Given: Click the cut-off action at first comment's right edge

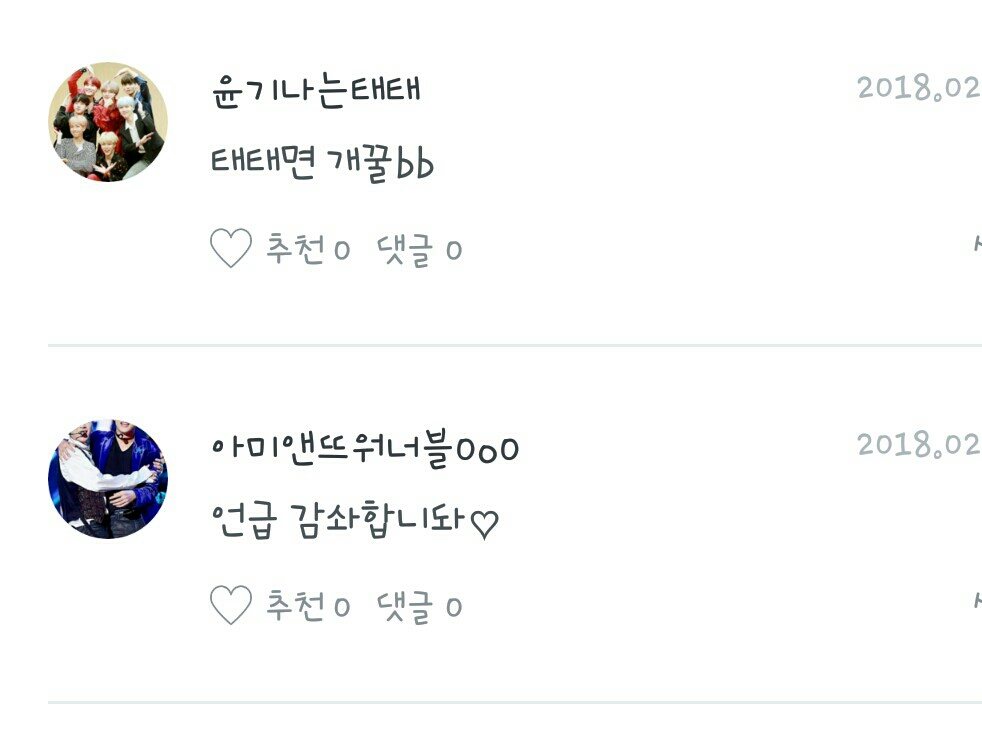Looking at the screenshot, I should (x=977, y=243).
